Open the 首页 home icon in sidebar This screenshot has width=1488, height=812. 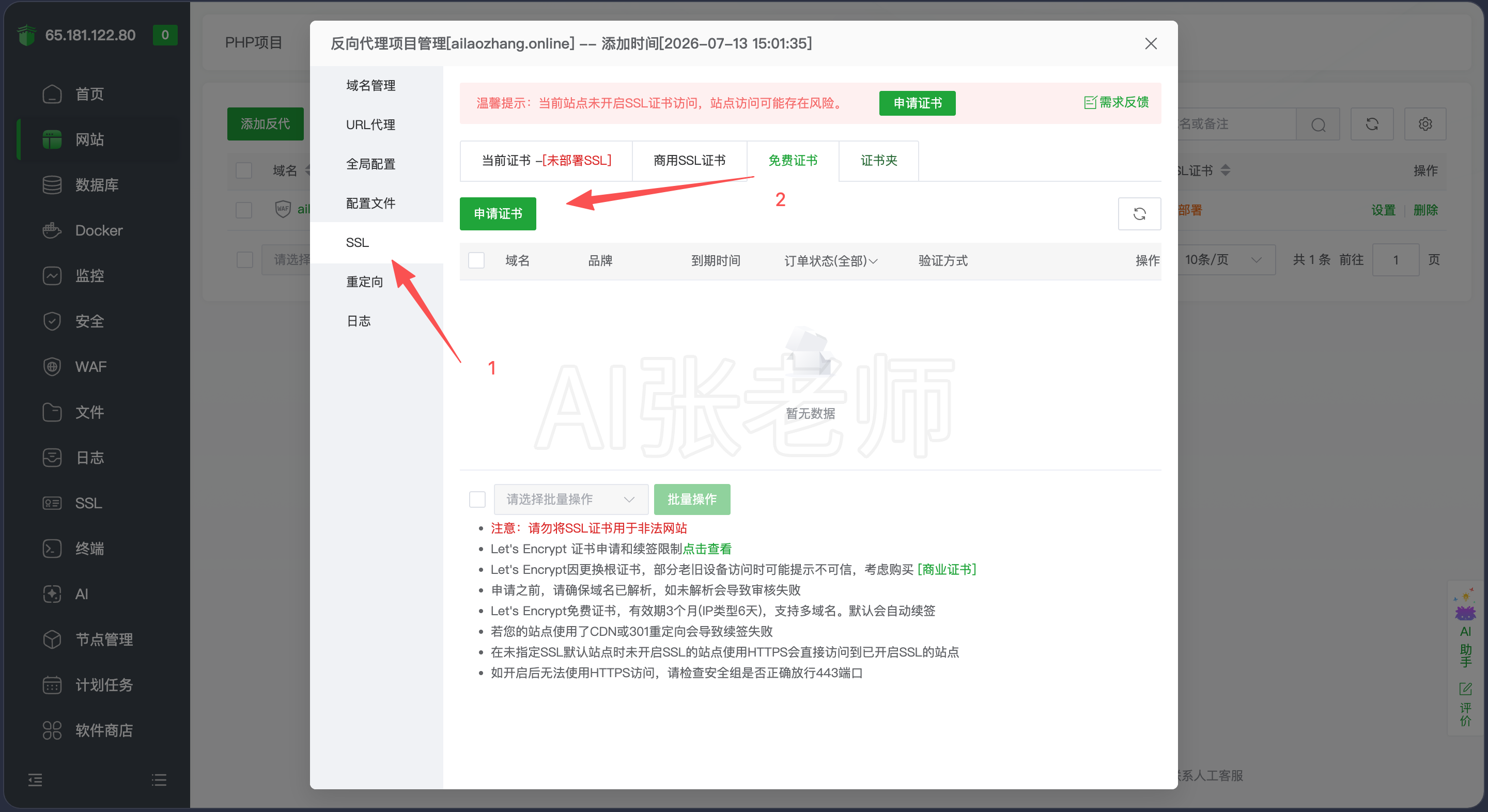tap(52, 94)
